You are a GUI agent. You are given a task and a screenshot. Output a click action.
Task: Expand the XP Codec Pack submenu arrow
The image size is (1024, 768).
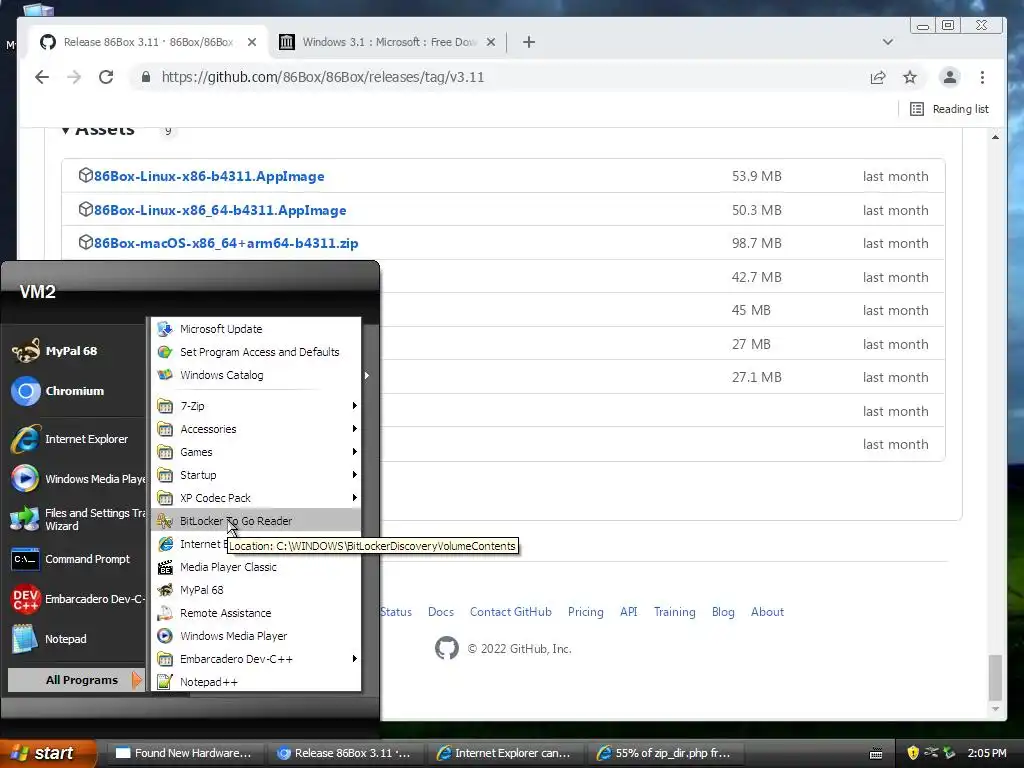355,498
